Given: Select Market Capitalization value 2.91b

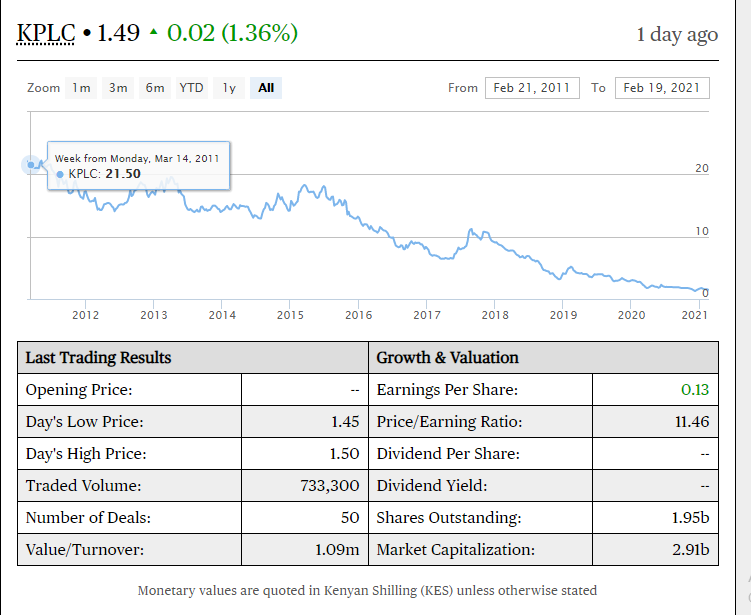Looking at the screenshot, I should [690, 550].
